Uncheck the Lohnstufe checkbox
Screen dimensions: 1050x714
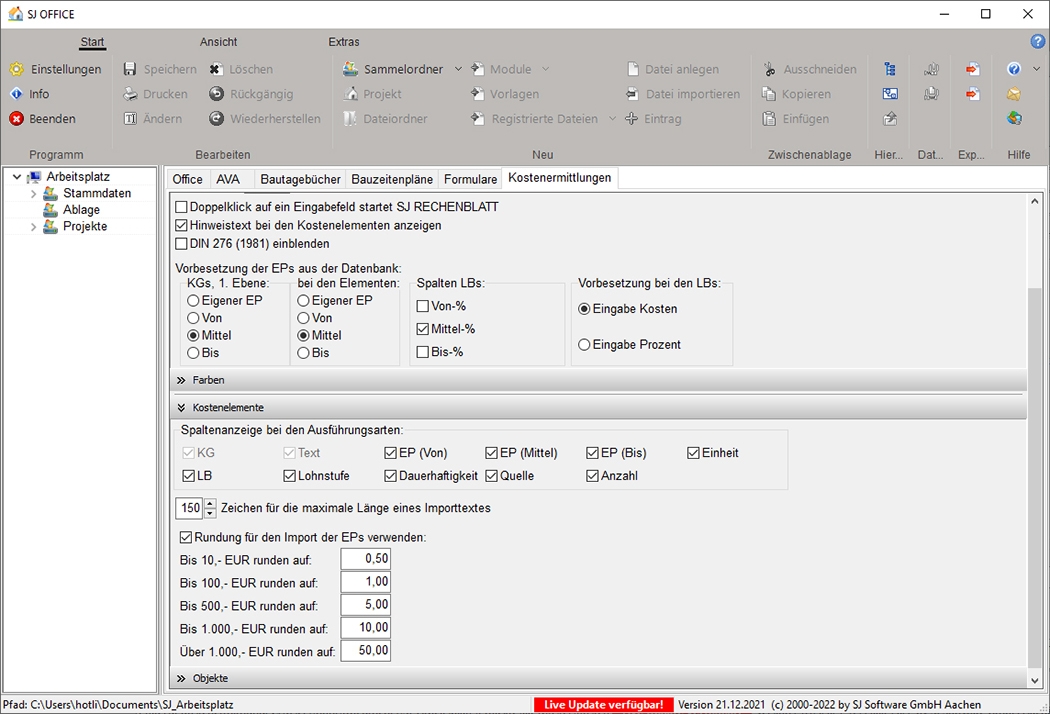click(x=289, y=476)
